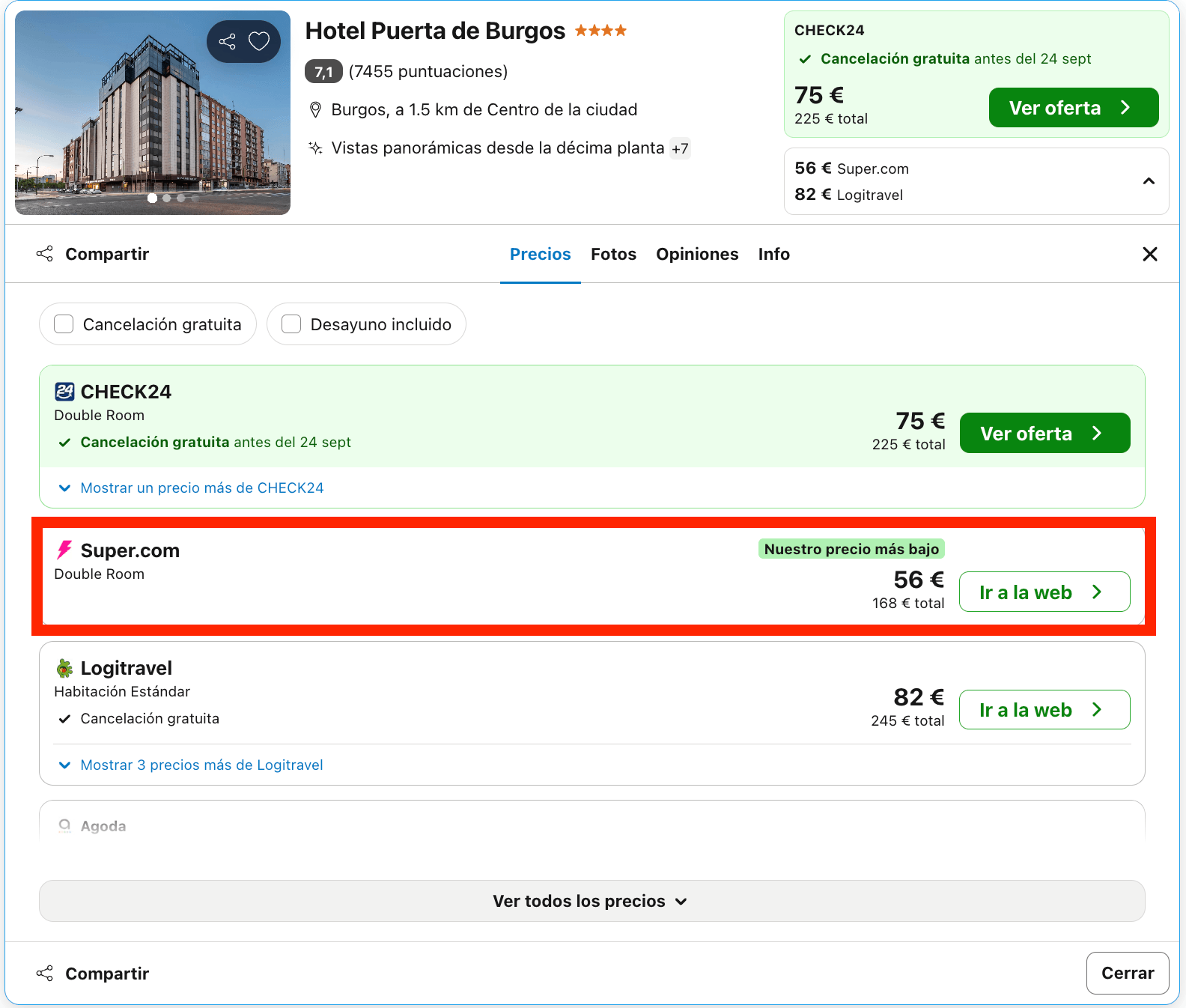
Task: Click the bottom Compartir link
Action: tap(107, 974)
